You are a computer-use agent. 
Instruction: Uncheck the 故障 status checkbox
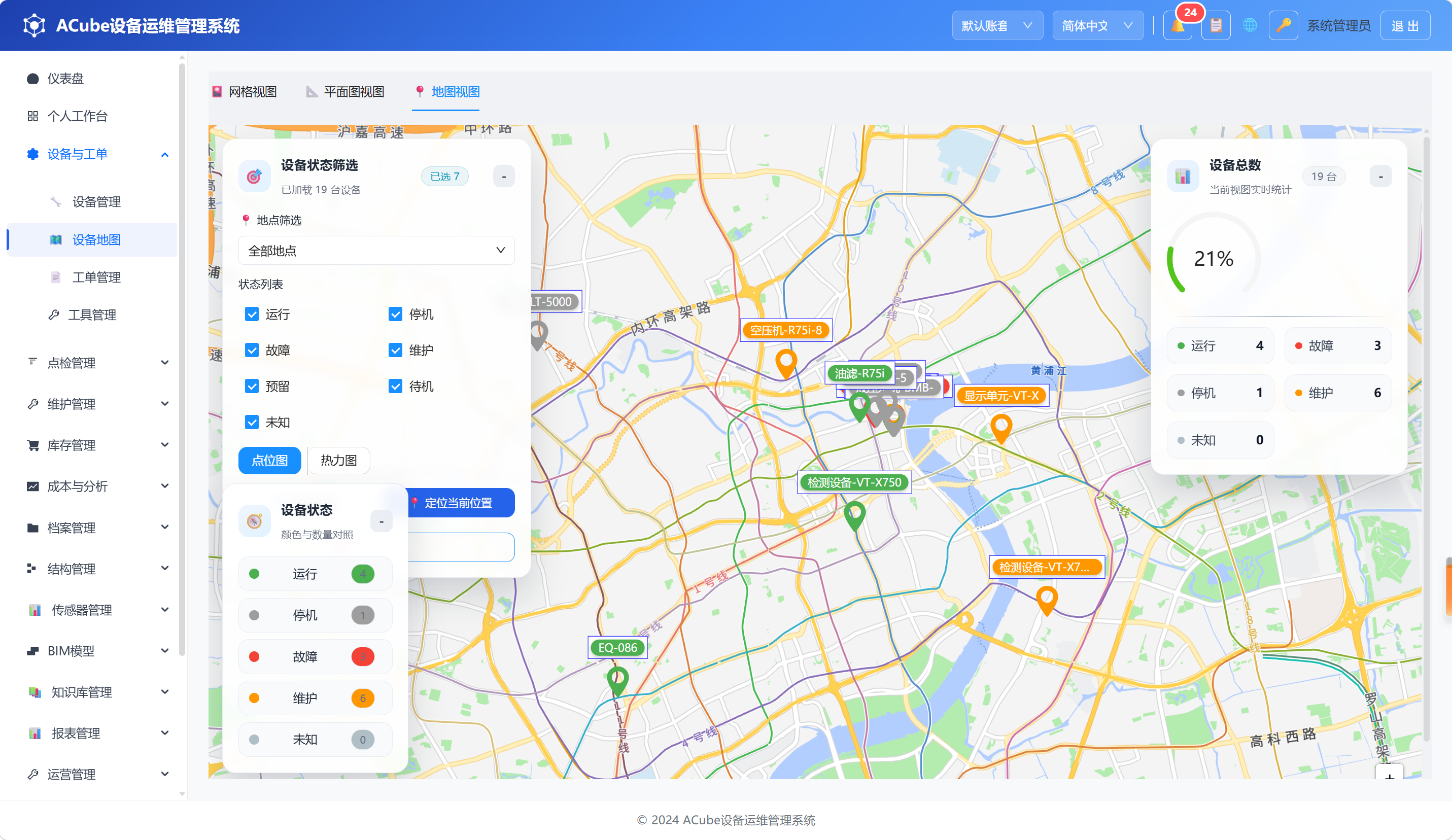[251, 349]
